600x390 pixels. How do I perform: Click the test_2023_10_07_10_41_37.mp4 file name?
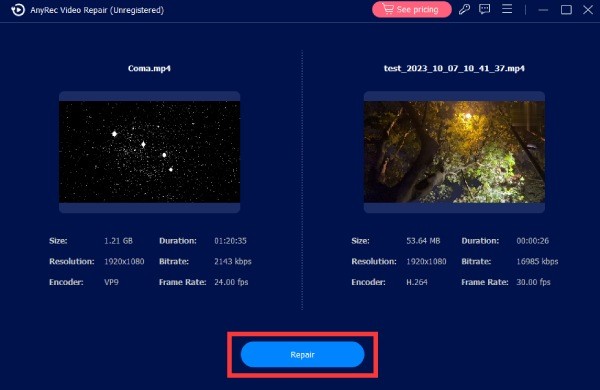[454, 69]
